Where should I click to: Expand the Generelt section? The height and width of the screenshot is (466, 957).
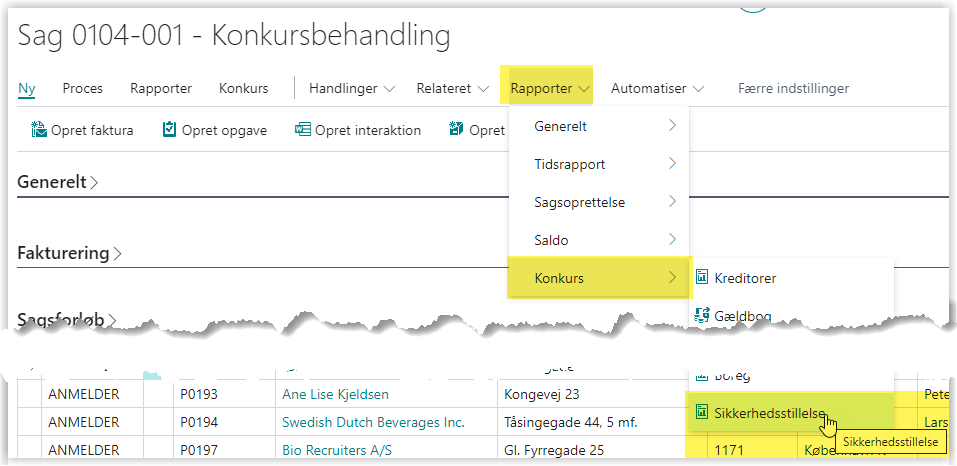click(x=58, y=182)
